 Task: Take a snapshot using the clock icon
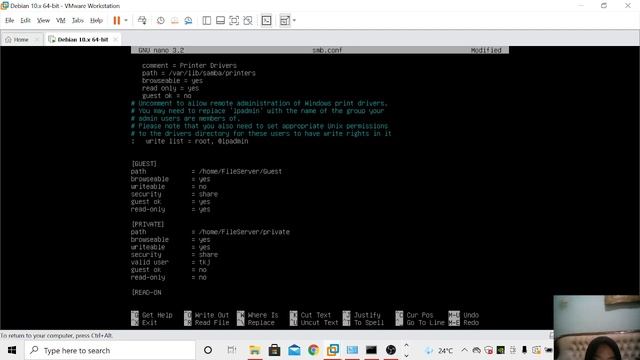(x=160, y=20)
